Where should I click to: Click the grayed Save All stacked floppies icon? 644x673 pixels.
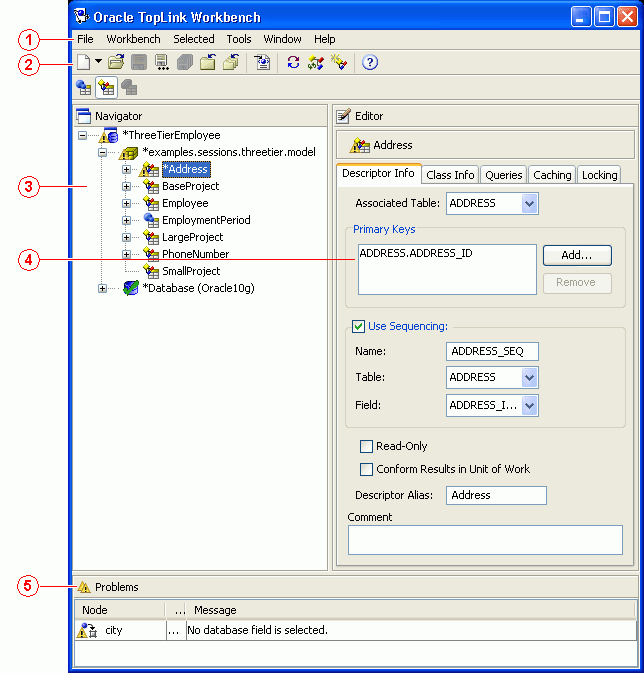pos(185,63)
